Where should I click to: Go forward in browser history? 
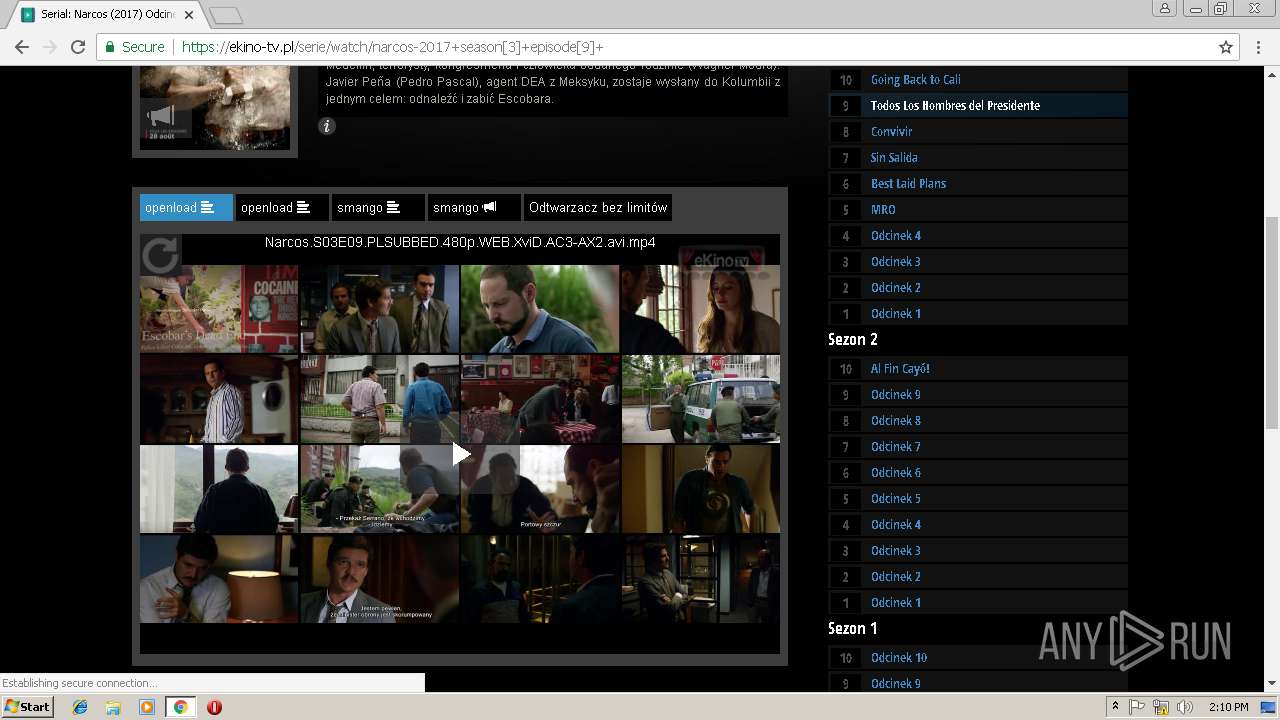click(x=50, y=47)
